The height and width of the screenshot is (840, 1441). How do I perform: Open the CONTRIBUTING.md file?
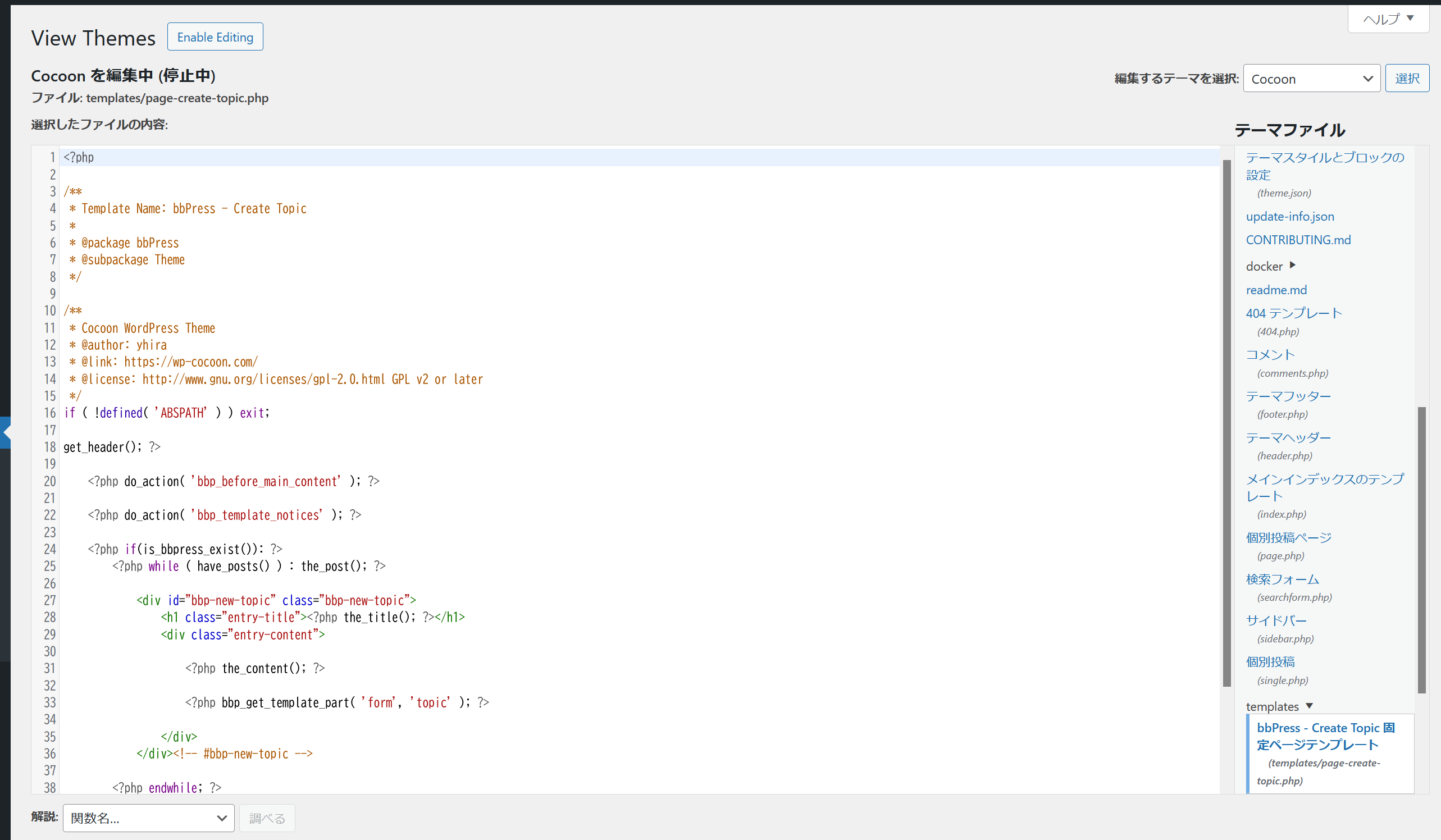click(1298, 240)
